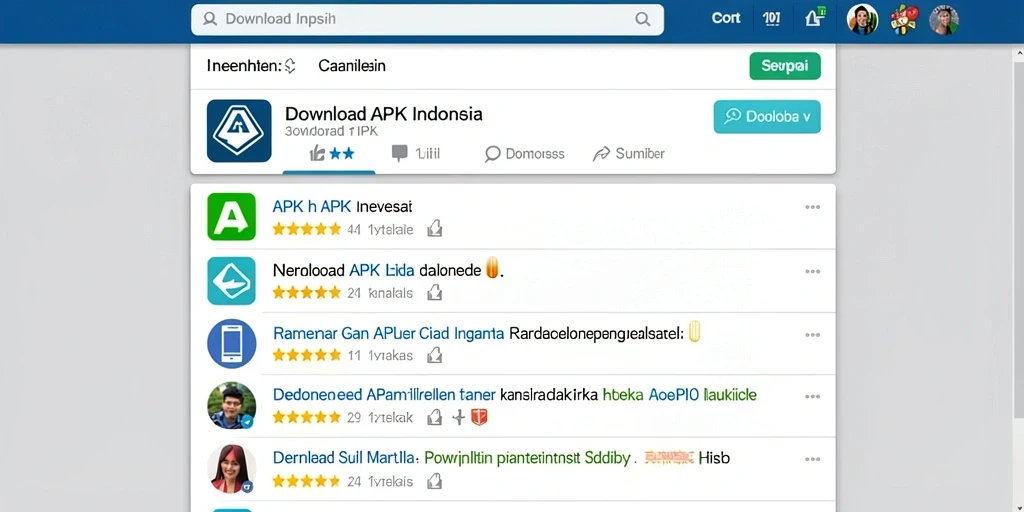Open the colorful middle avatar in top bar
This screenshot has width=1024, height=512.
tap(904, 20)
